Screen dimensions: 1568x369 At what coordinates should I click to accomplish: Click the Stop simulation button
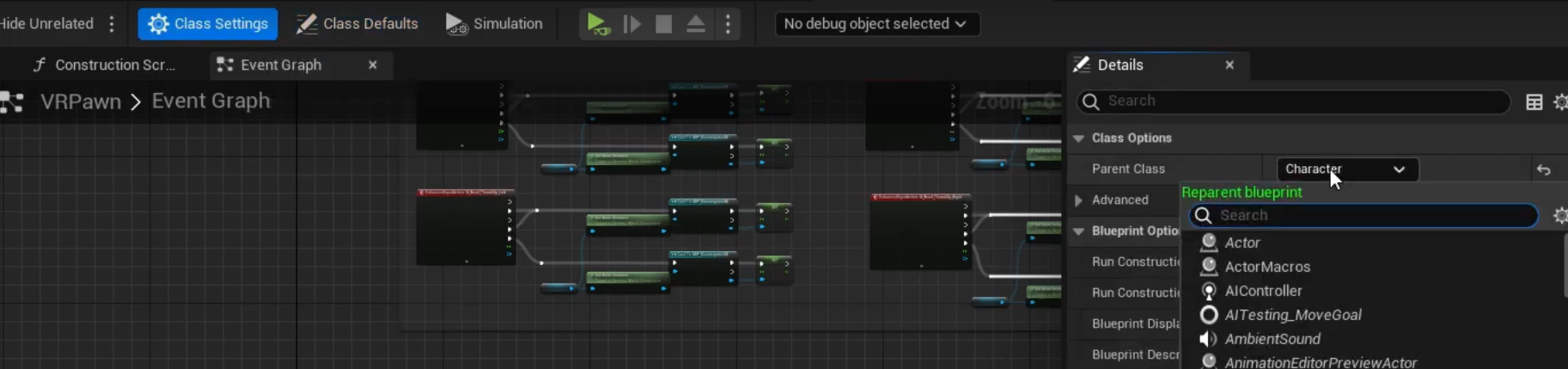(x=663, y=24)
